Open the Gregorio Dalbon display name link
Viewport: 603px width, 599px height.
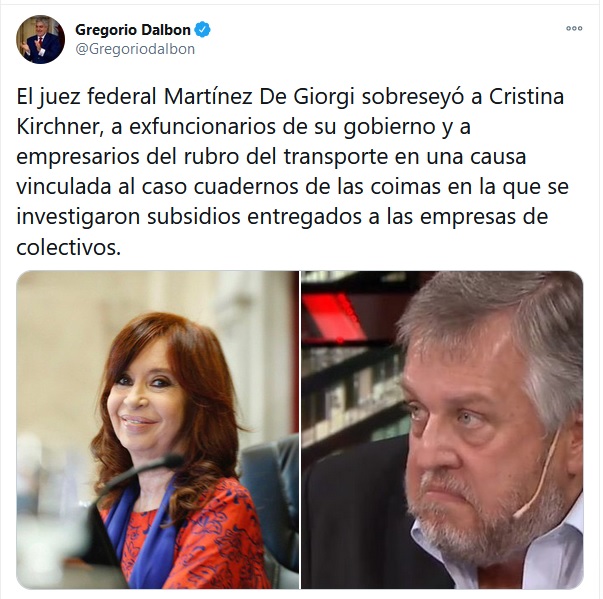point(133,30)
